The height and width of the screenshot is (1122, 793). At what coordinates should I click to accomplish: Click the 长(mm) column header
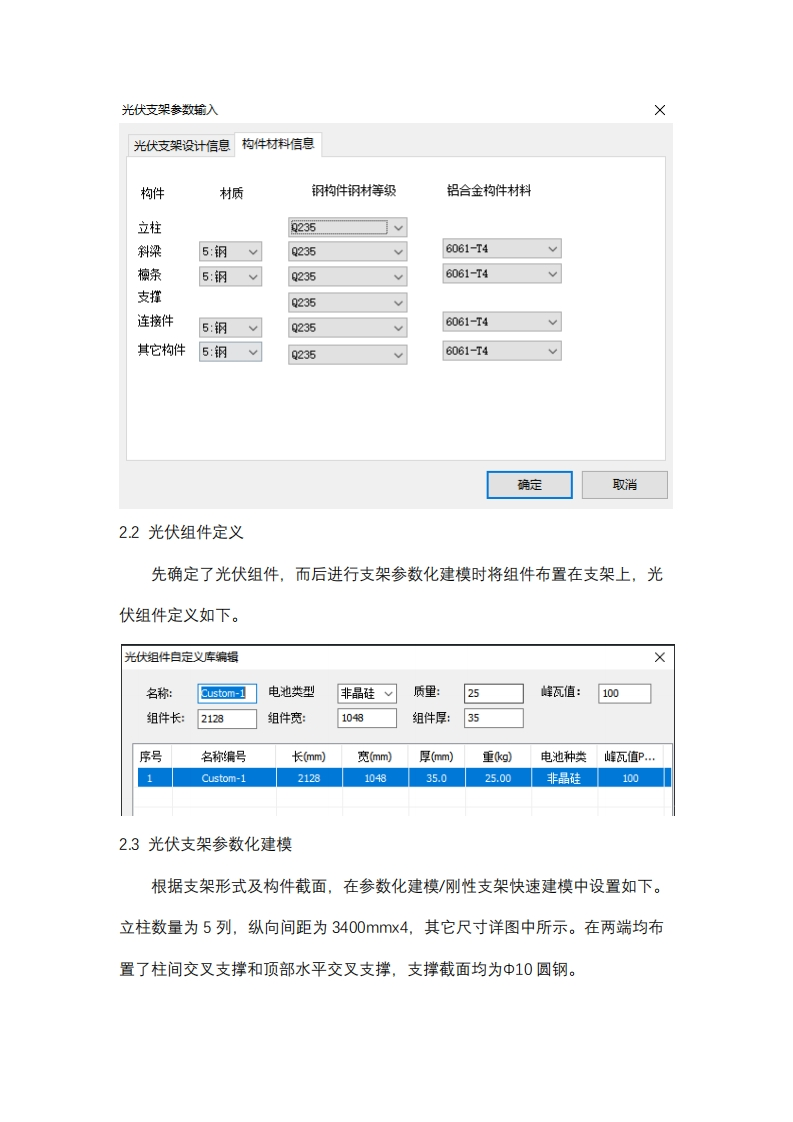[x=308, y=756]
